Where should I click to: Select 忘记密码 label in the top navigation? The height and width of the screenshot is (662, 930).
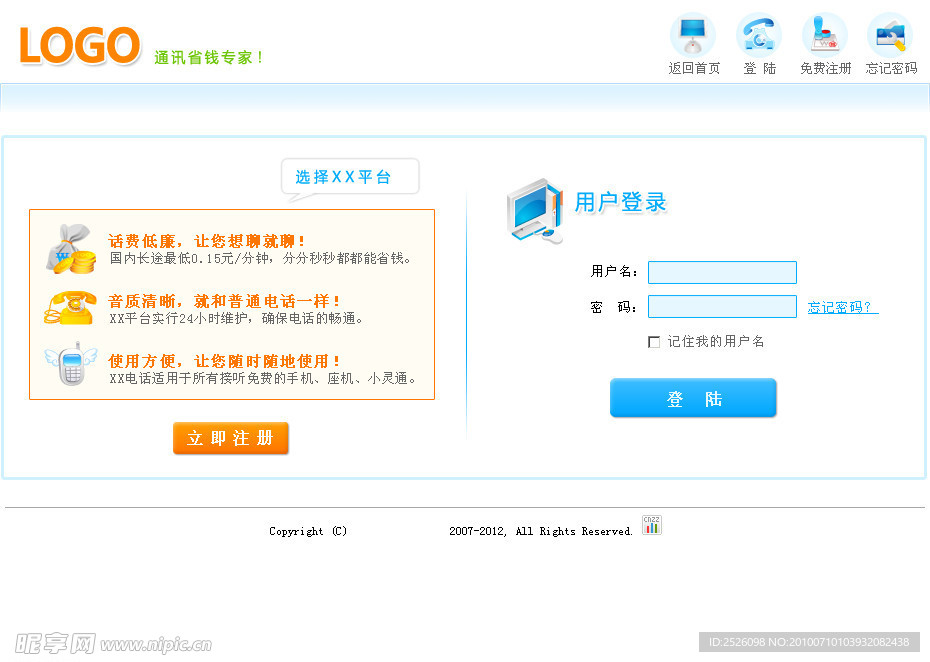point(891,69)
